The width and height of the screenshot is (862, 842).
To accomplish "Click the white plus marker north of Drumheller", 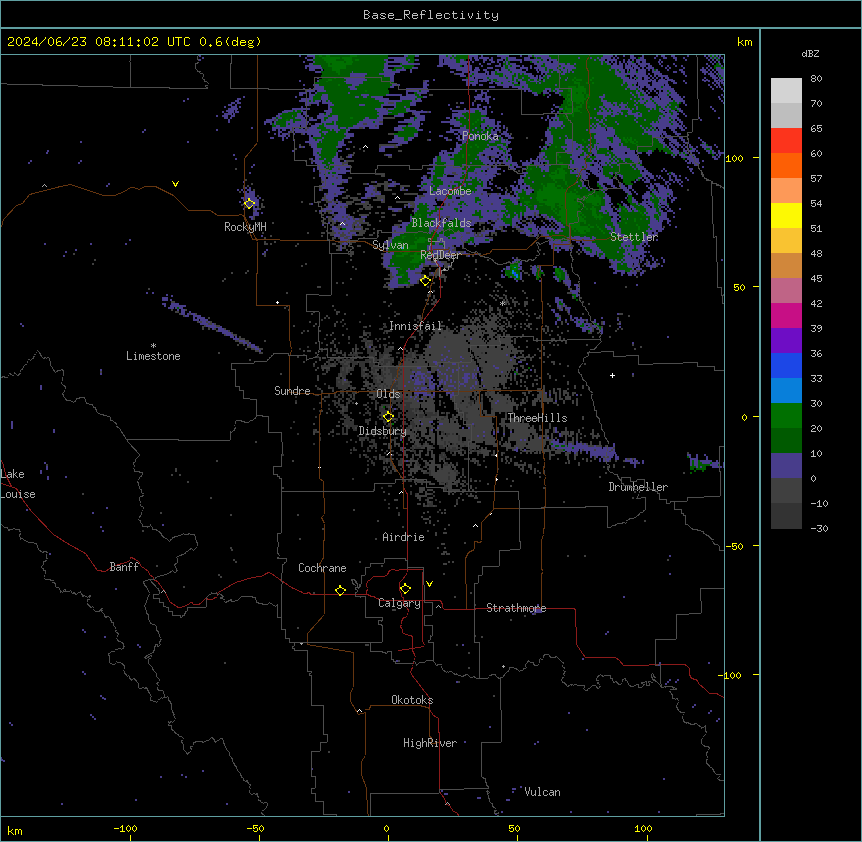I will (612, 375).
